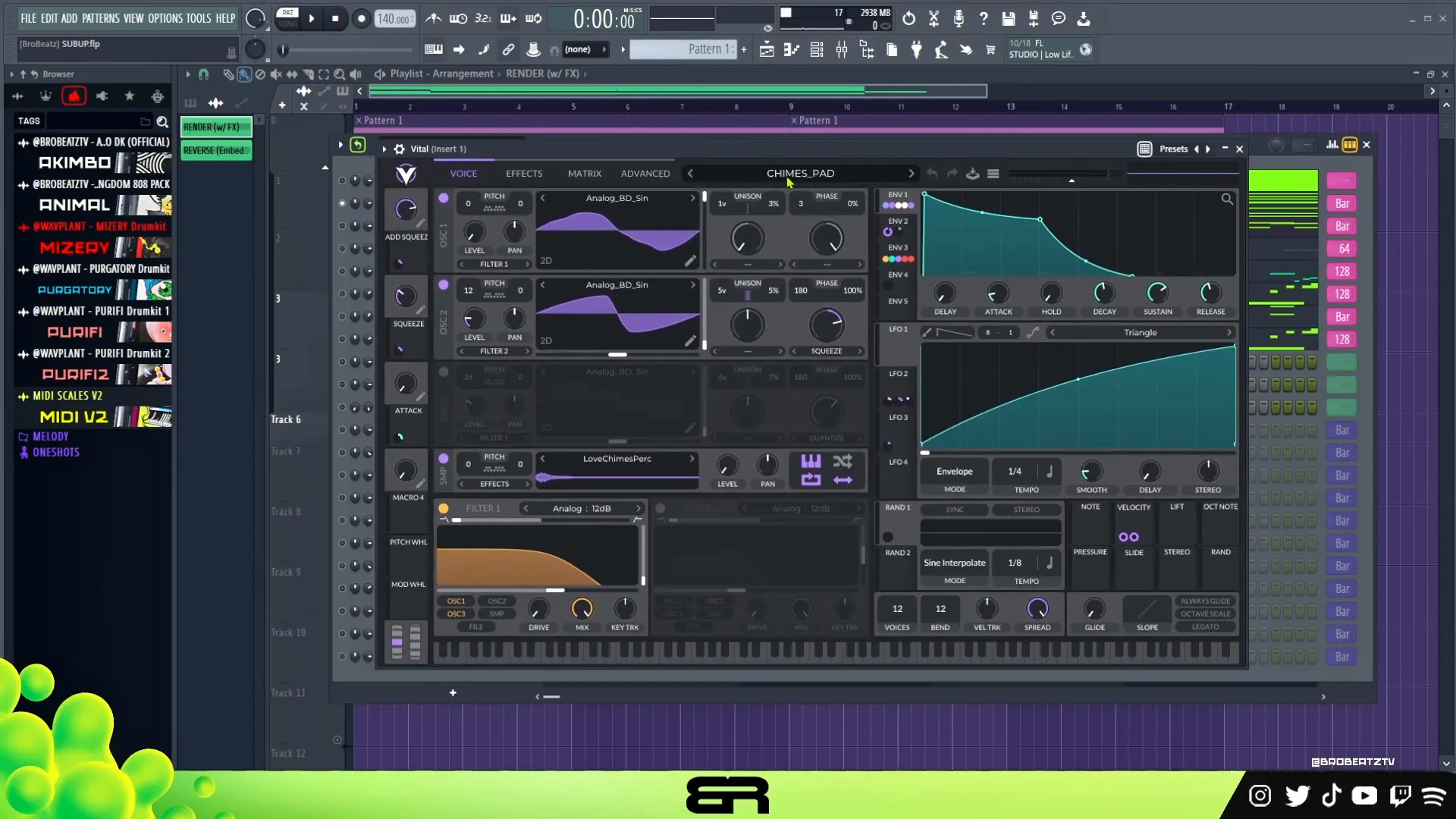The height and width of the screenshot is (819, 1456).
Task: Click the save project icon
Action: (x=1009, y=18)
